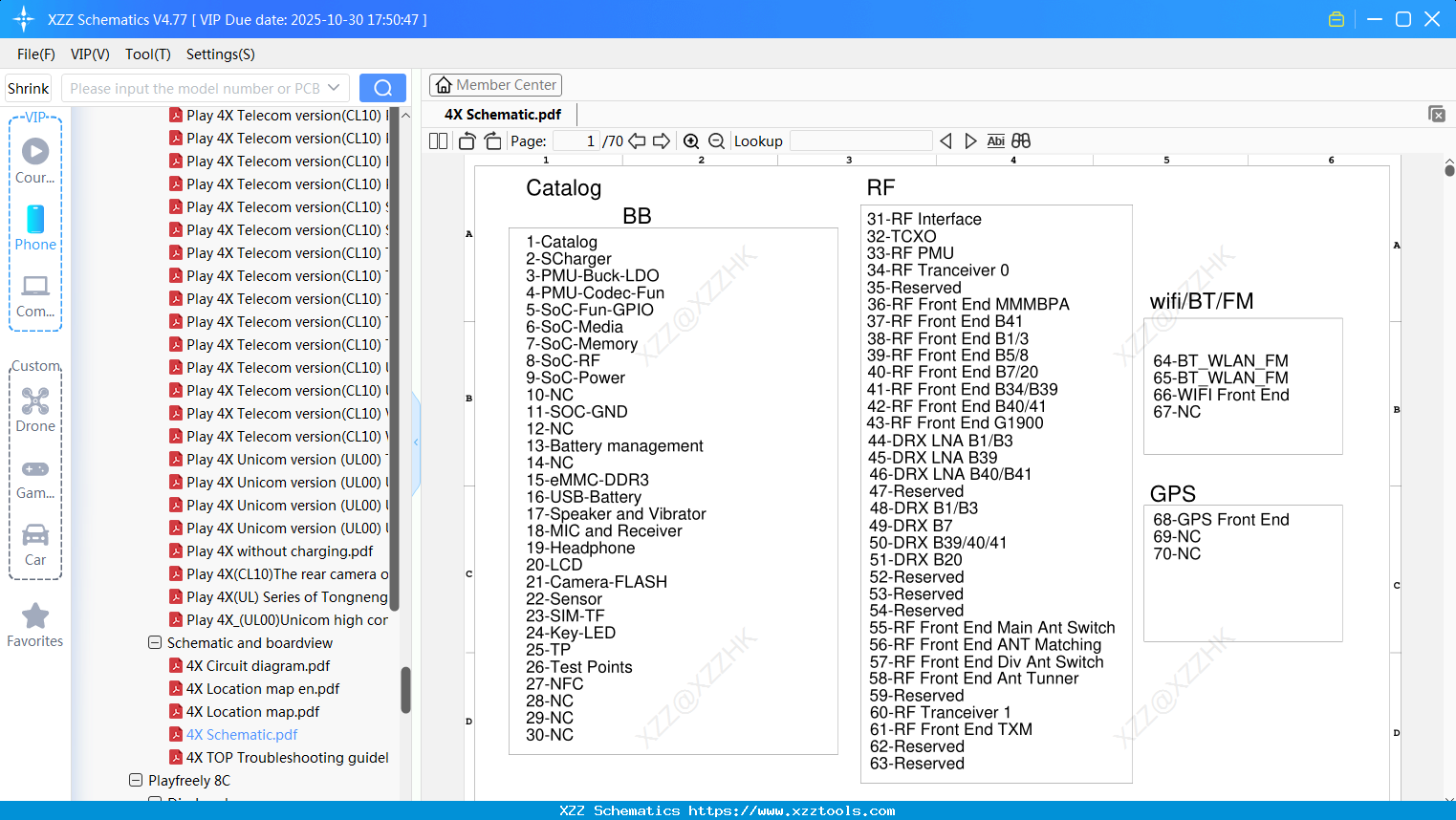The image size is (1456, 820).
Task: Click the gold briefcase icon in title bar
Action: pos(1336,19)
